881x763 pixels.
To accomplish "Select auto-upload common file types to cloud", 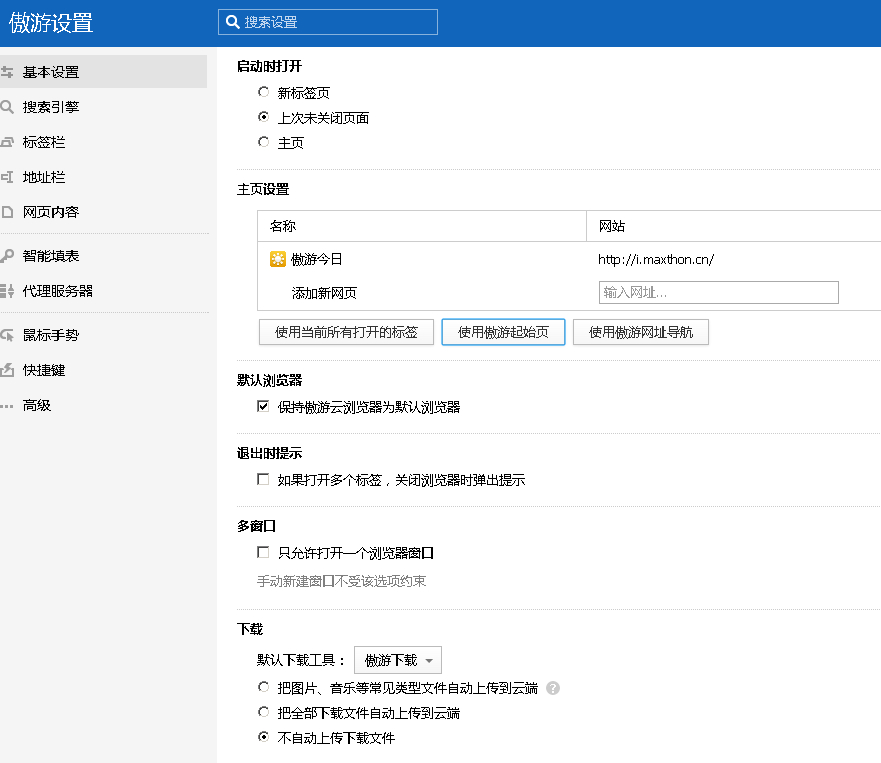I will click(x=263, y=687).
